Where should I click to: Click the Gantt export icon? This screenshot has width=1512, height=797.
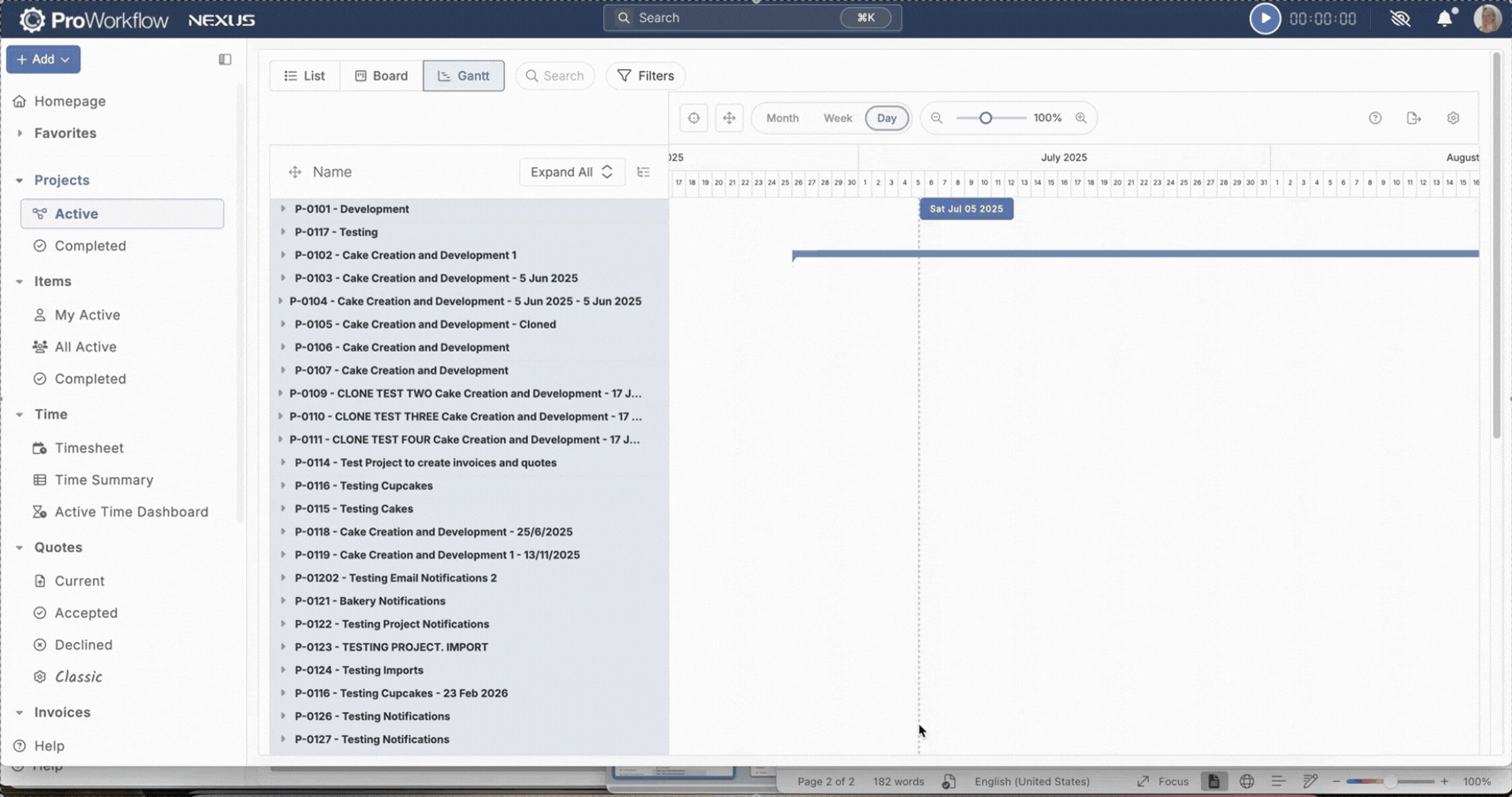tap(1414, 118)
